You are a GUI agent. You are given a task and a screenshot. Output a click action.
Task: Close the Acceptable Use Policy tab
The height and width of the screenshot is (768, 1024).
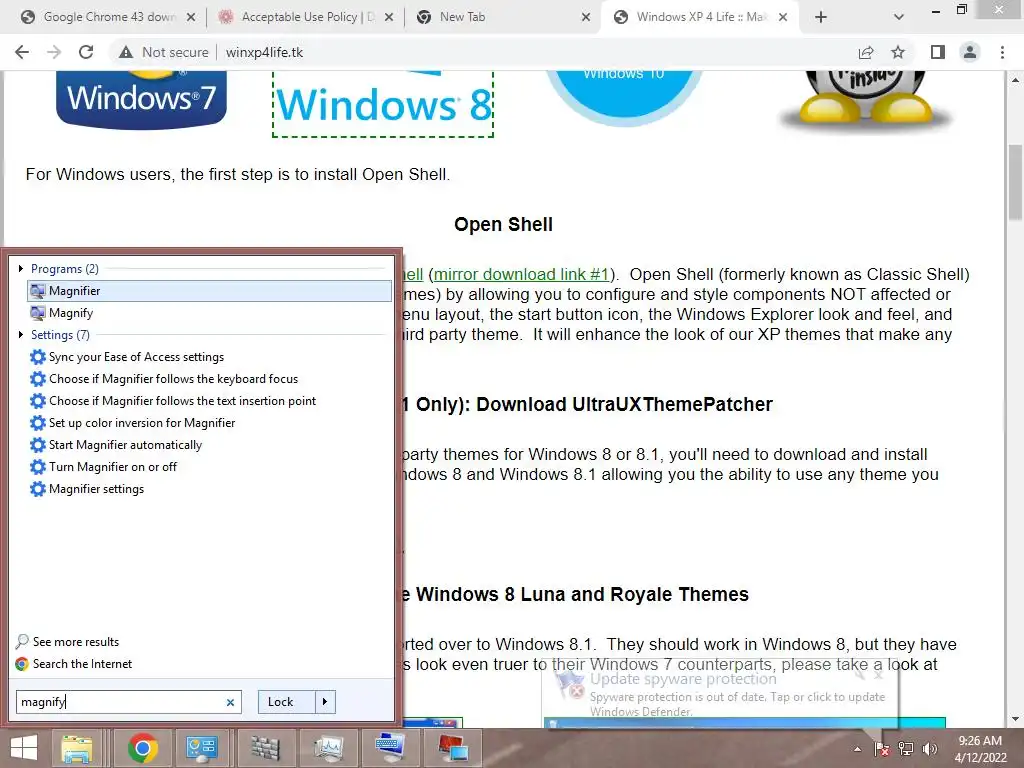pos(389,17)
